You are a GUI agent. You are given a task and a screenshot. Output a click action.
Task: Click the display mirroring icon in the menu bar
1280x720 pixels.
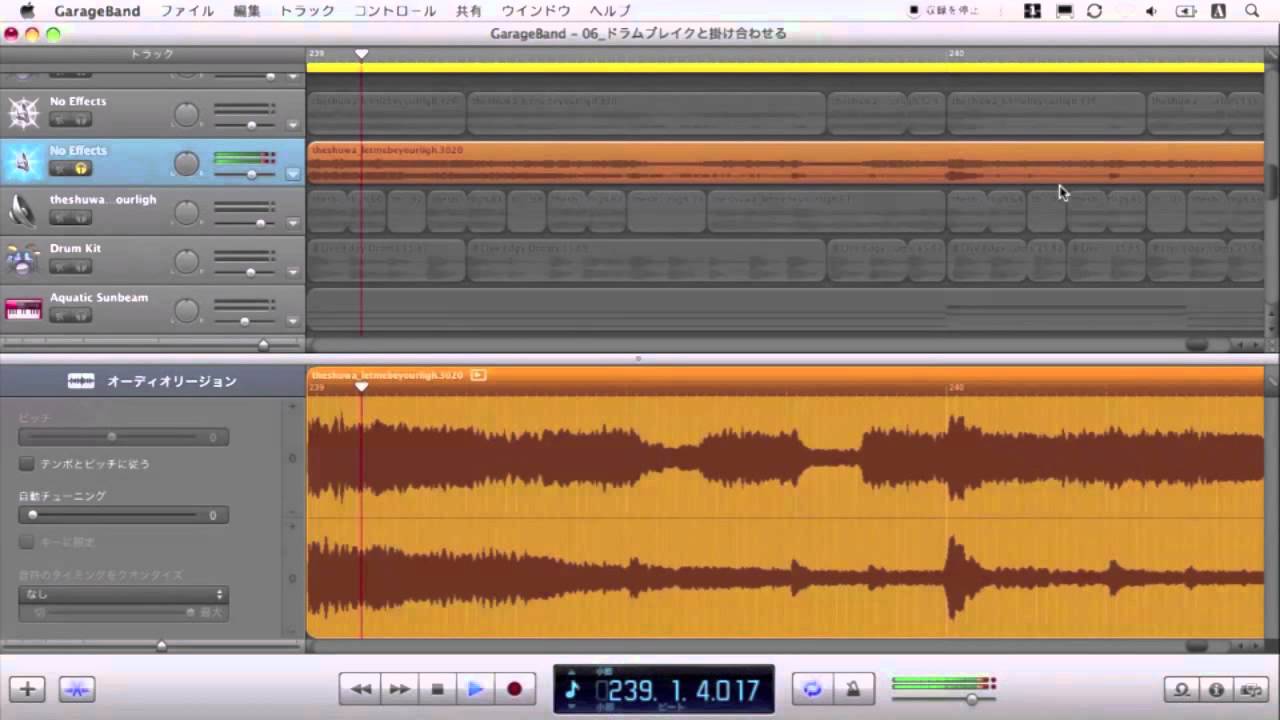1064,11
